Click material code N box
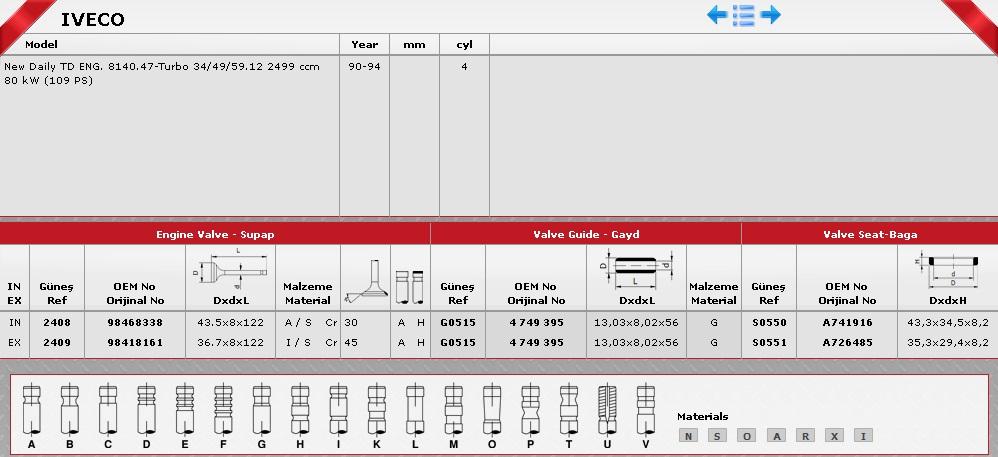Screen dimensions: 998x457 pos(688,436)
